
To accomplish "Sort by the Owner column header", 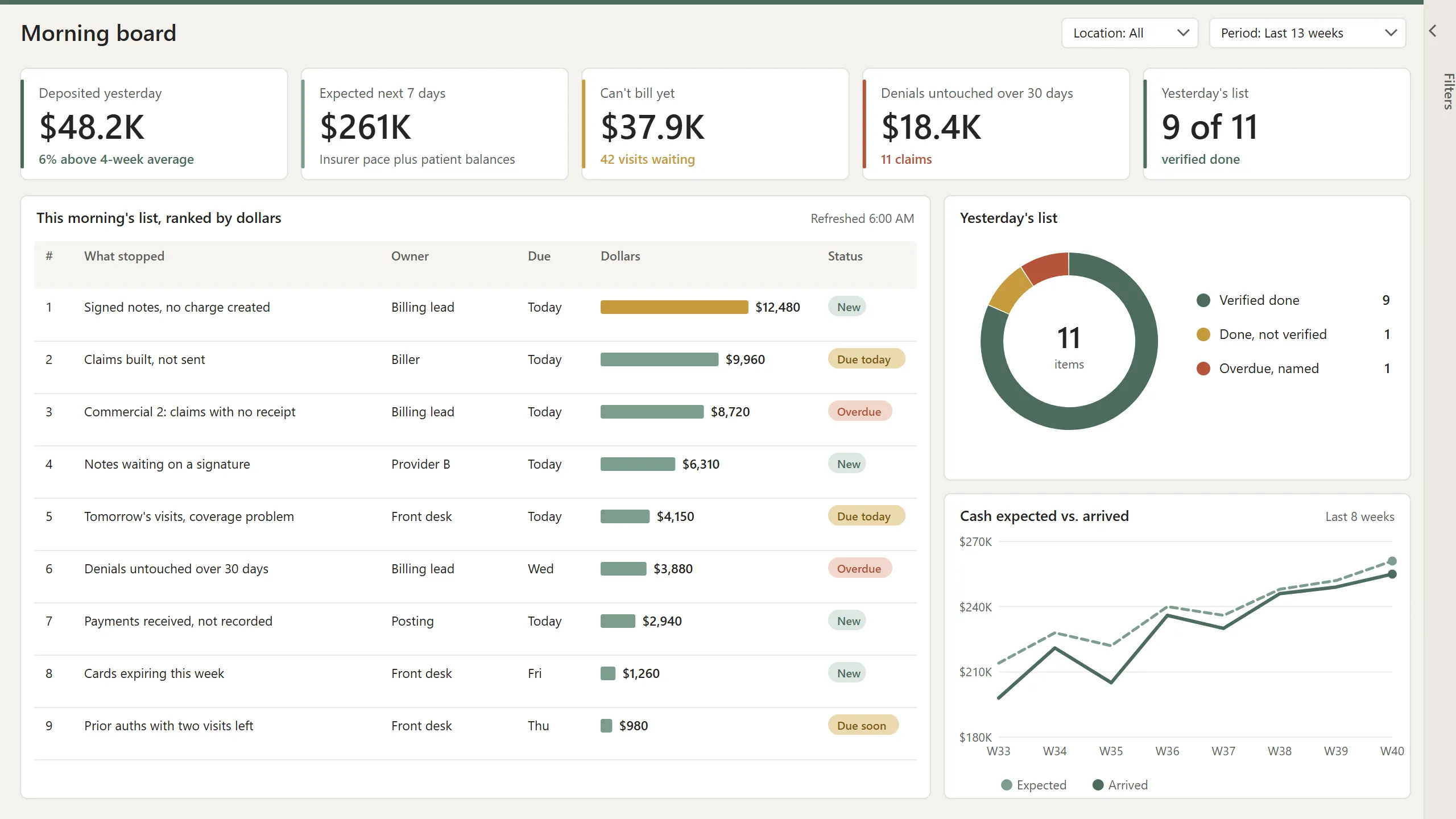I will [x=409, y=256].
